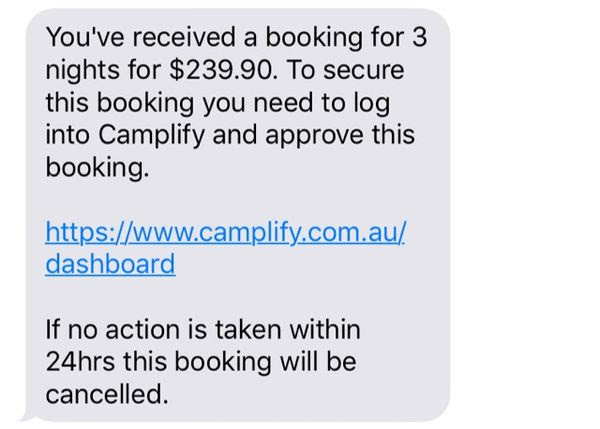Click the white area right of the bubble
Screen dimensions: 600x429
tap(525, 214)
